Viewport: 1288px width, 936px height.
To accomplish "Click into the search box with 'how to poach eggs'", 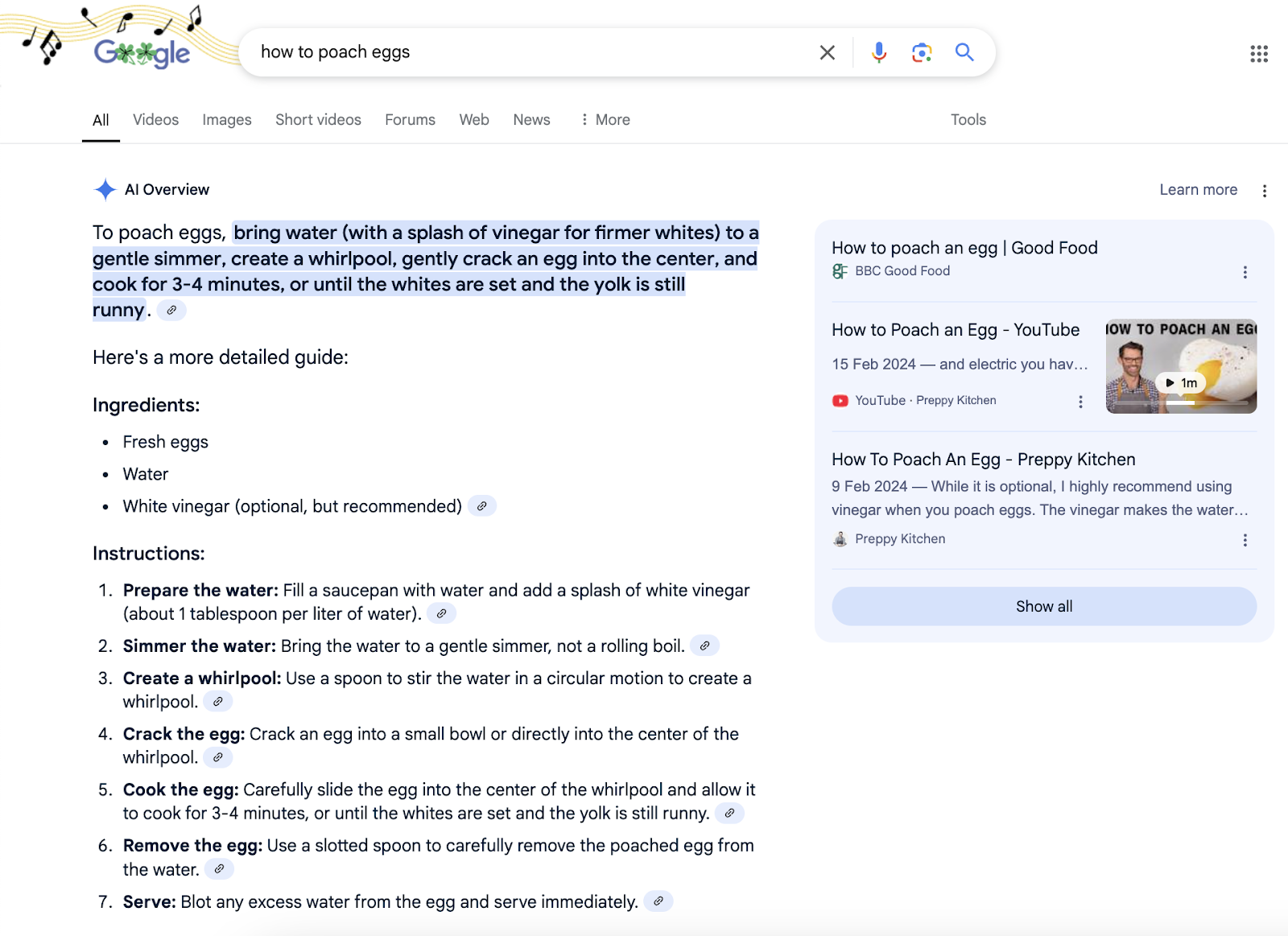I will tap(531, 52).
